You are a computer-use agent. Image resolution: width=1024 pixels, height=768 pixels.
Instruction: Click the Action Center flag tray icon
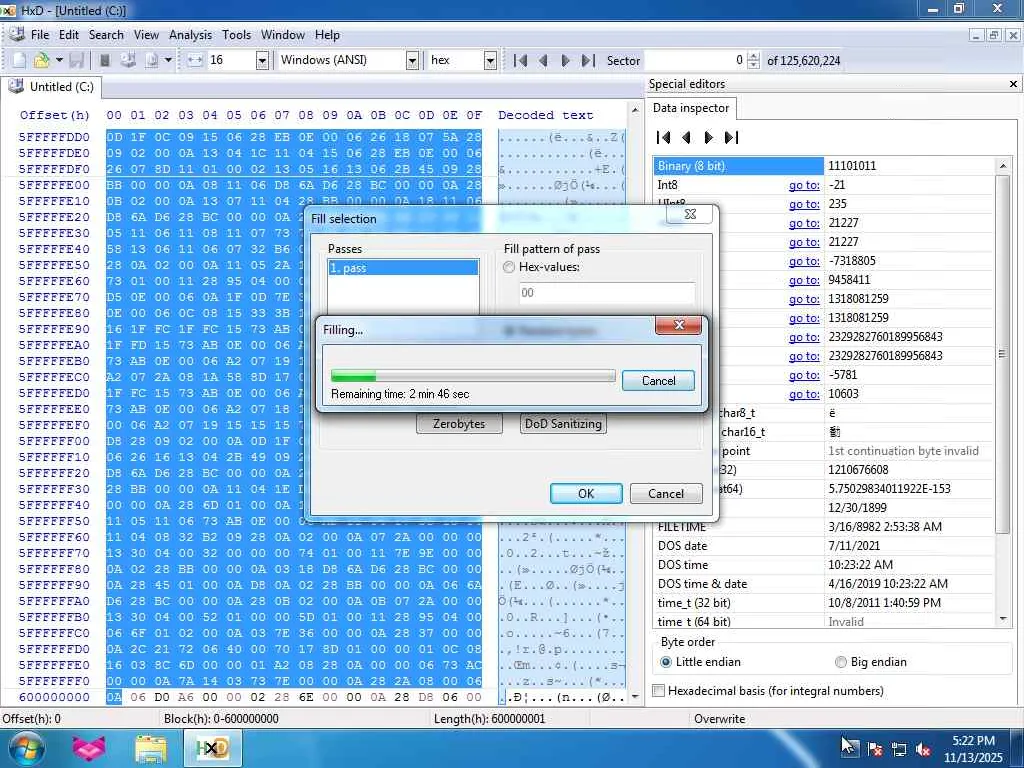(874, 749)
